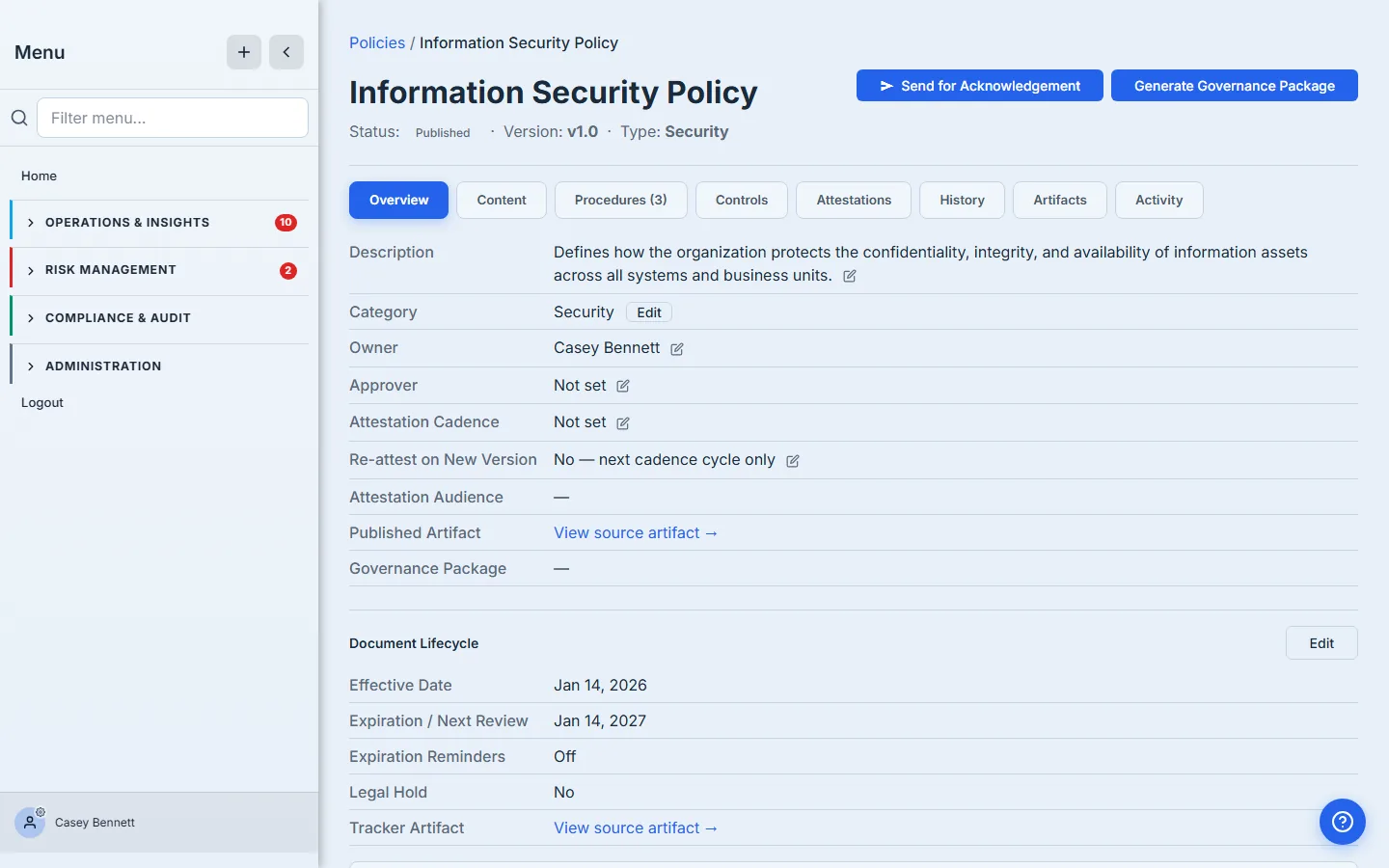Open Published Artifact view source link
Viewport: 1389px width, 868px height.
pyautogui.click(x=636, y=533)
